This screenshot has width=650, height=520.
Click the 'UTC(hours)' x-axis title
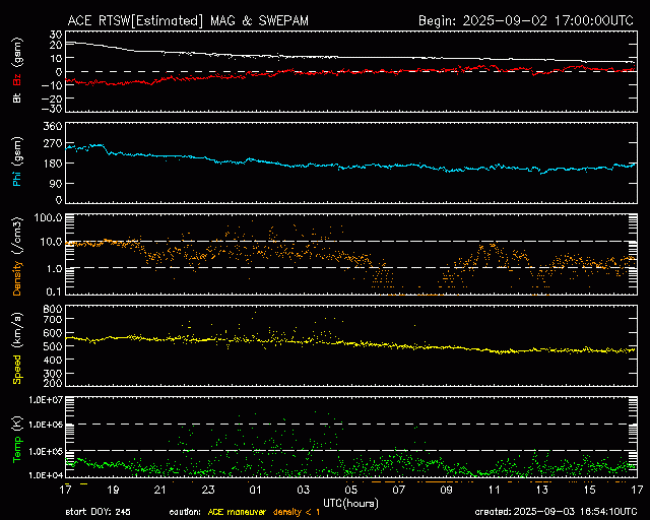click(x=351, y=503)
